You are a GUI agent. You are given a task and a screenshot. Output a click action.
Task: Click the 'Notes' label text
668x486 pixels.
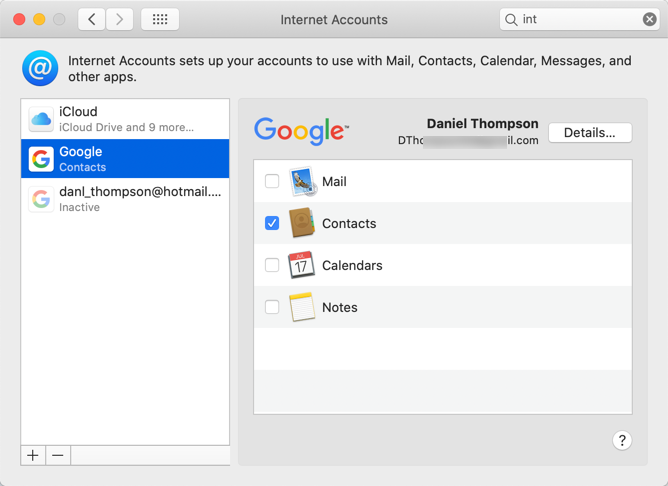click(x=340, y=308)
